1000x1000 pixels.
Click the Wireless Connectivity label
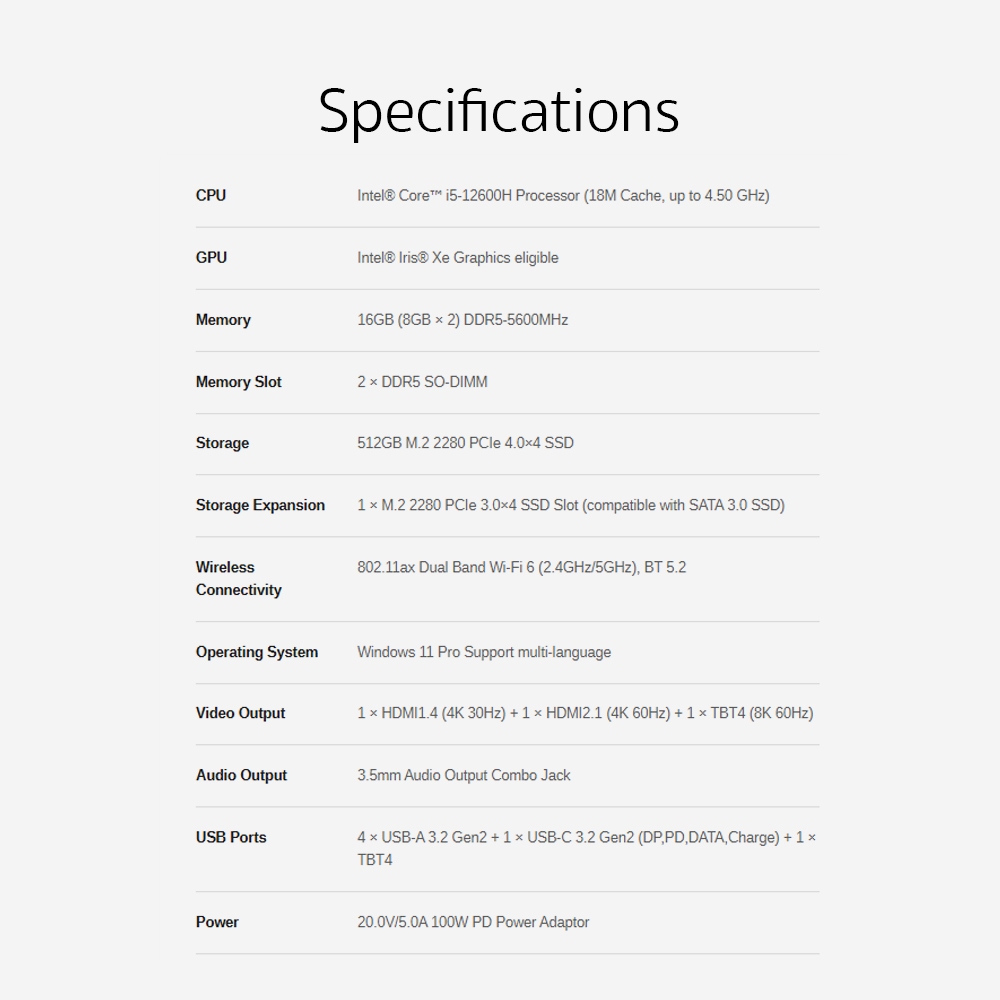click(x=239, y=578)
